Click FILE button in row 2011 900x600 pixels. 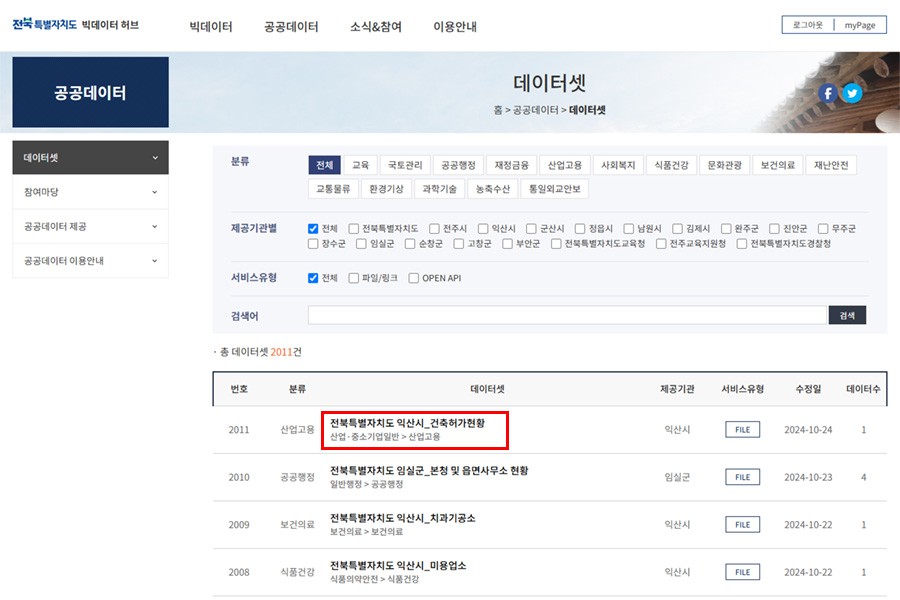coord(743,429)
